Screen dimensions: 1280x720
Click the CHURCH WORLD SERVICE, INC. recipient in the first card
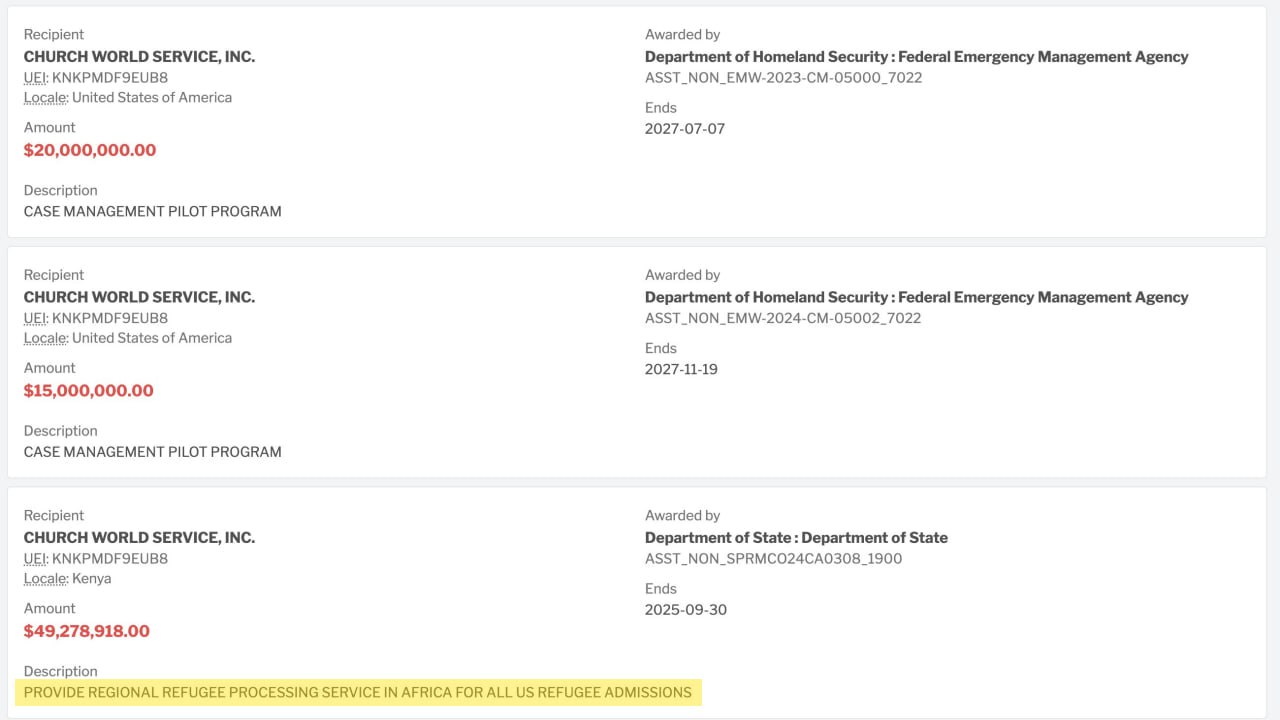coord(139,57)
